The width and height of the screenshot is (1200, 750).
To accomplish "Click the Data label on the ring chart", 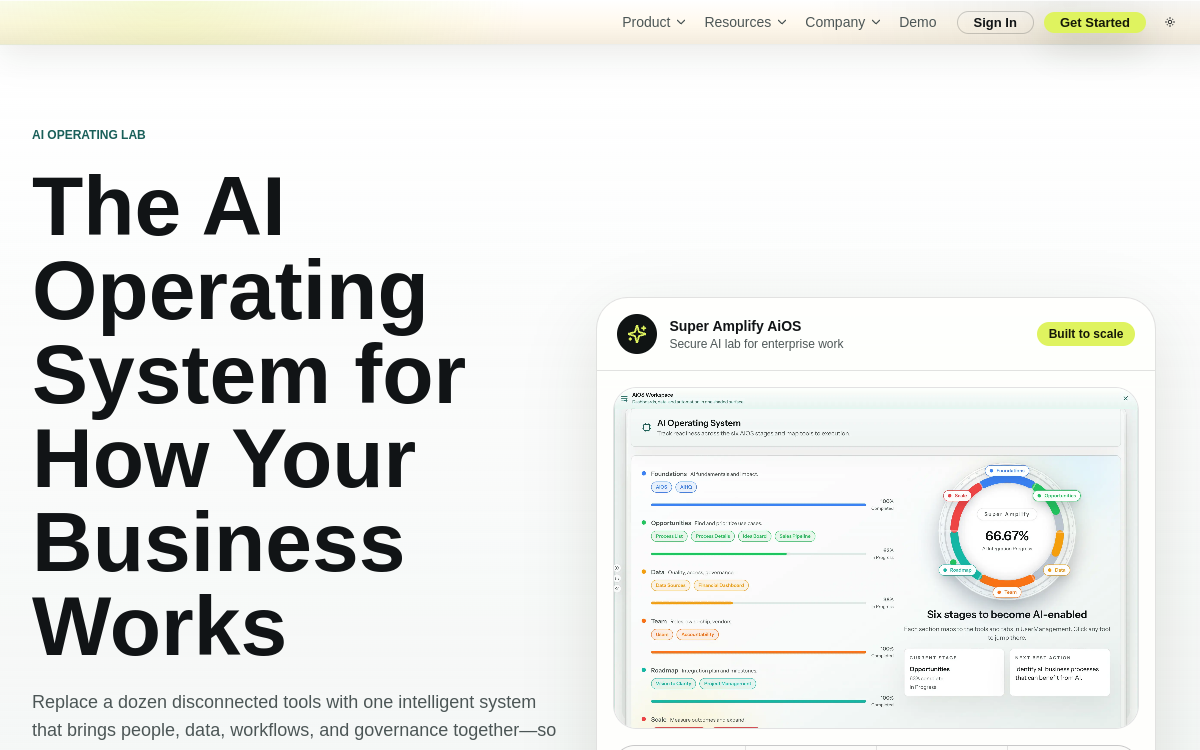I will 1057,570.
